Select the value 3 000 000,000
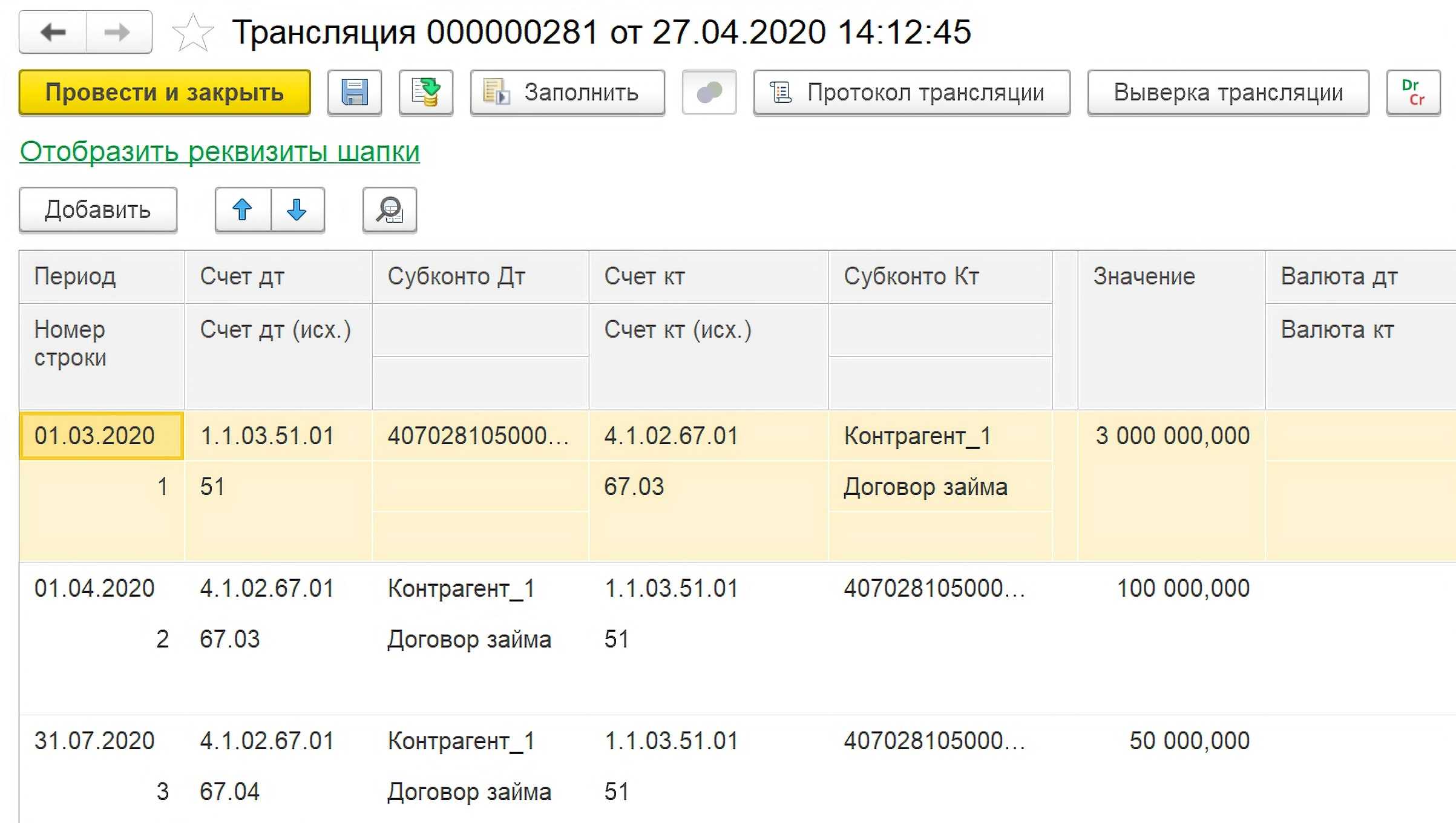1456x823 pixels. (x=1172, y=436)
